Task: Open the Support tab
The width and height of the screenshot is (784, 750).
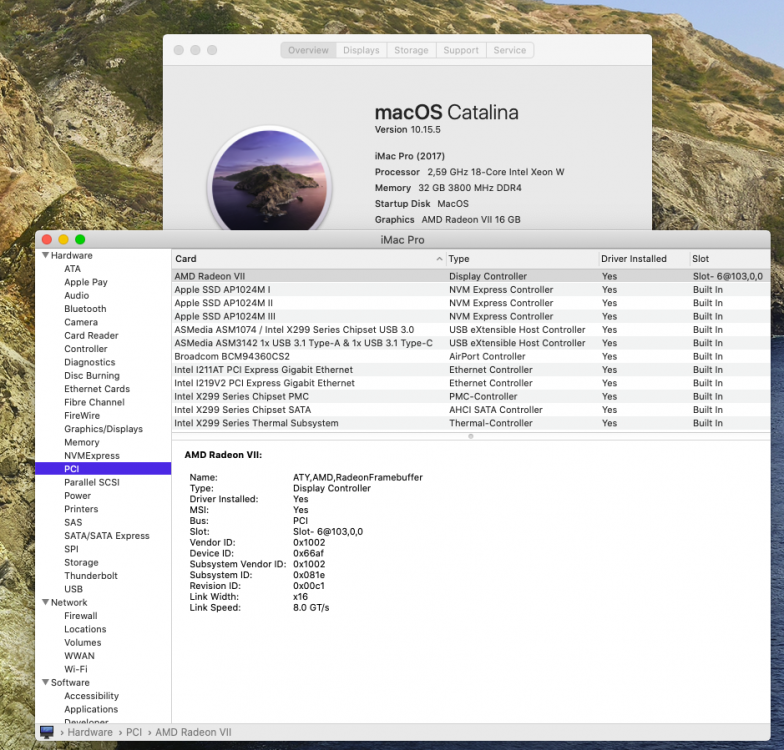Action: coord(460,50)
